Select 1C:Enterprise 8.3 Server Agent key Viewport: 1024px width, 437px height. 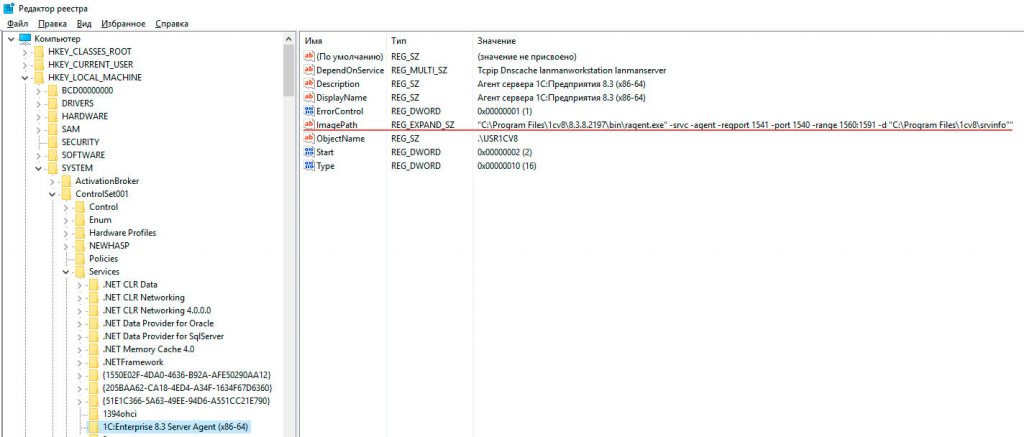point(176,427)
